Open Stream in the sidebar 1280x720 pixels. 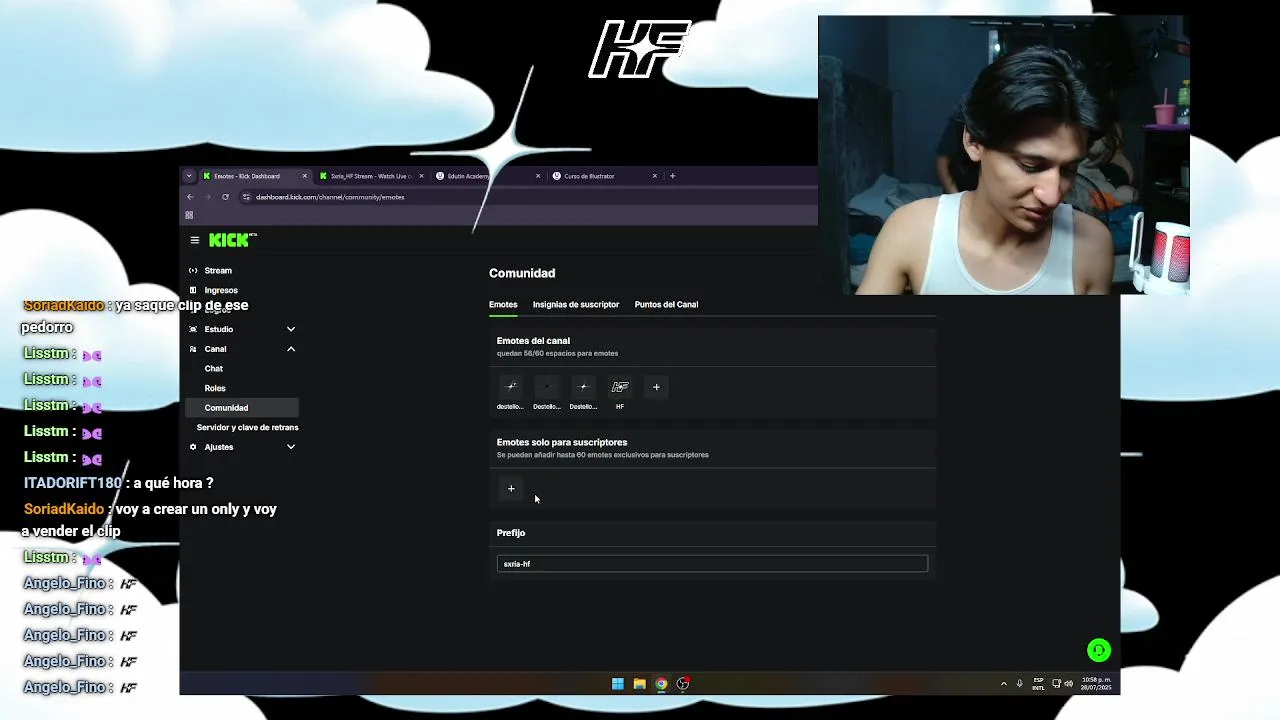(x=218, y=271)
